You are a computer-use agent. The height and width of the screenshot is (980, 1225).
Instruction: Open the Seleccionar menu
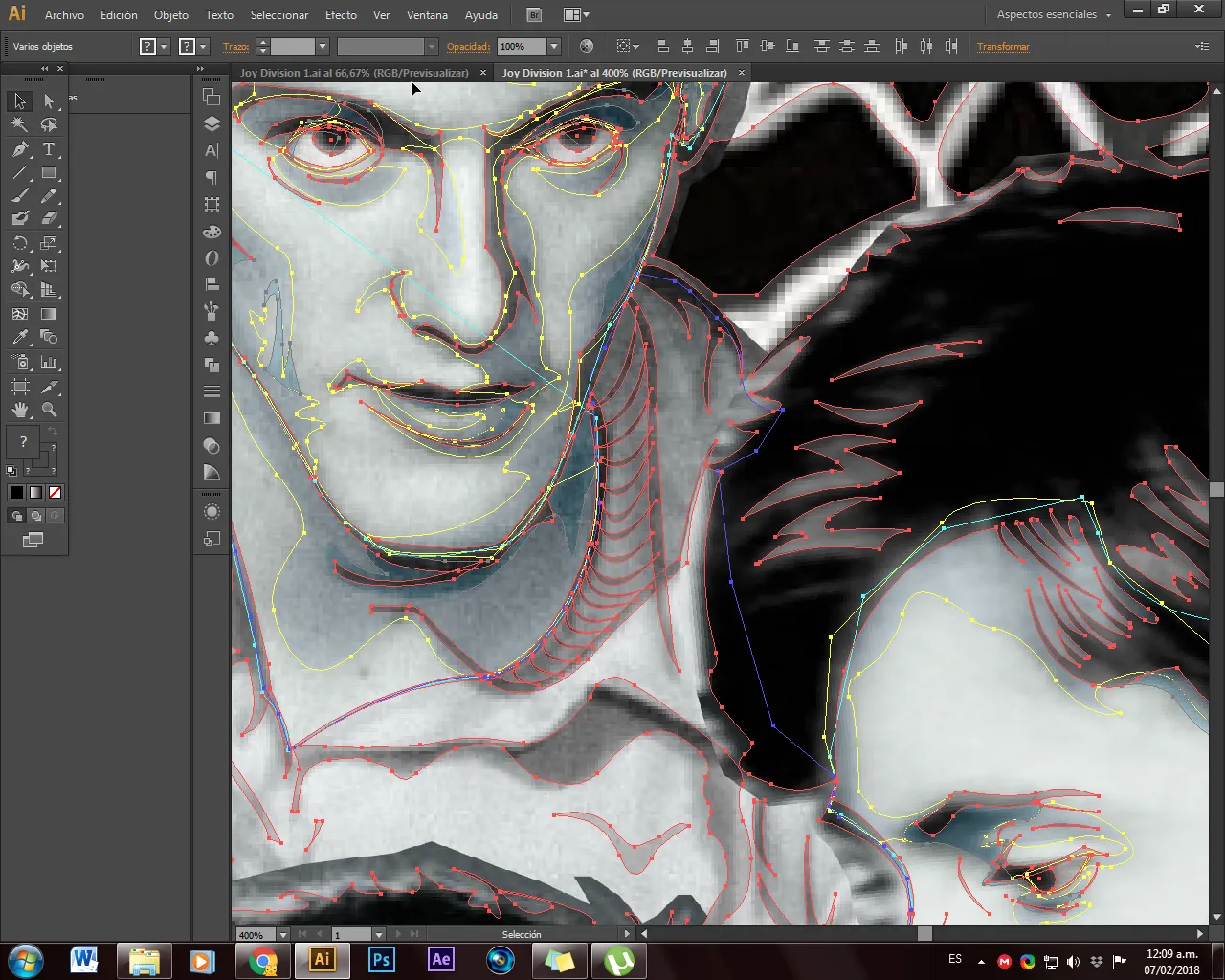pyautogui.click(x=279, y=15)
